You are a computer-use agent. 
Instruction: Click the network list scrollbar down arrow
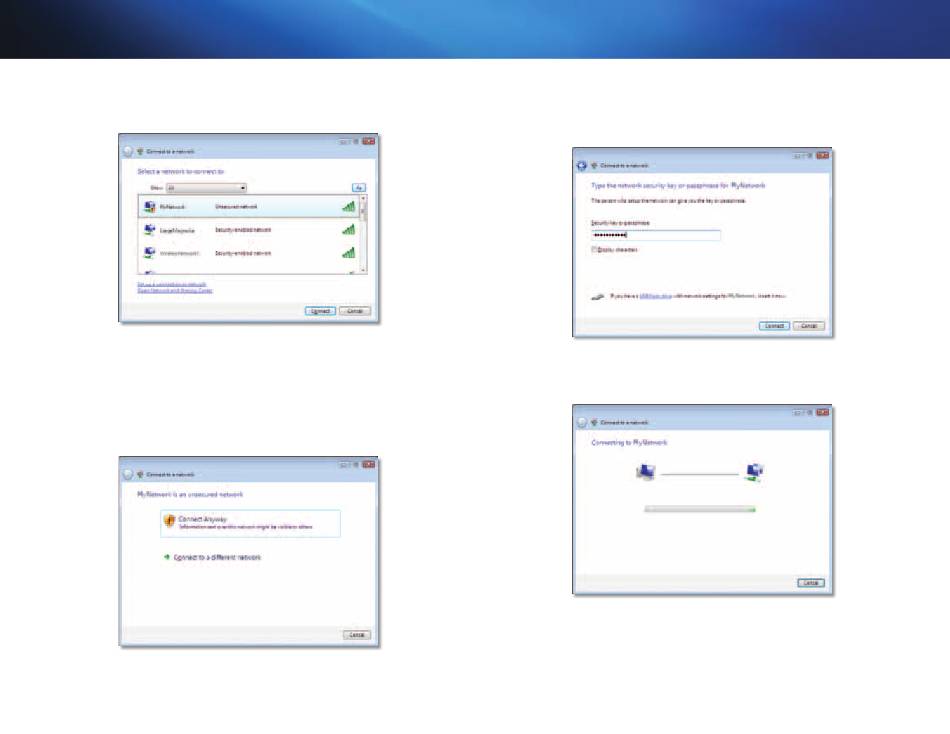[363, 269]
